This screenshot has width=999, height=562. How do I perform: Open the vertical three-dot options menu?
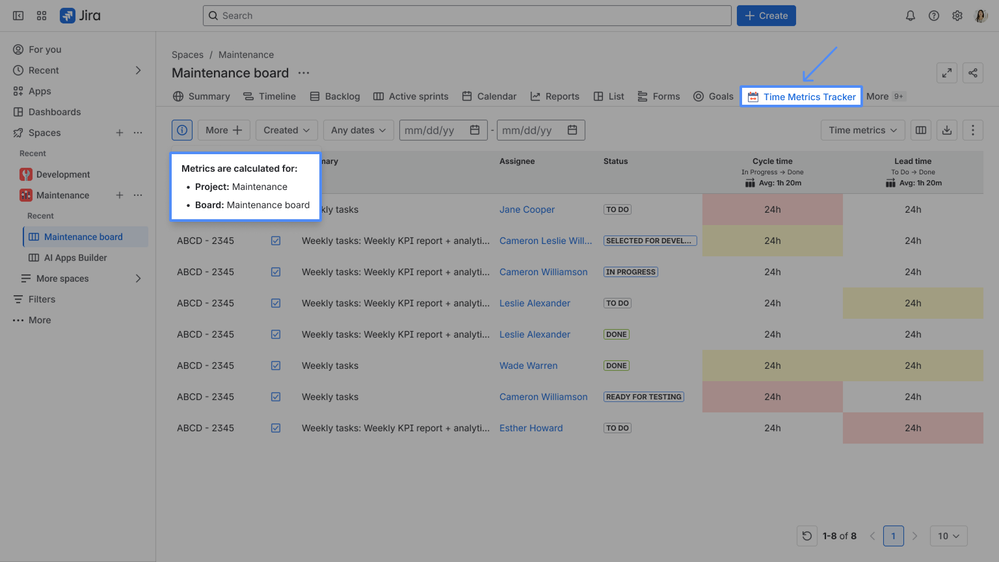click(x=973, y=130)
